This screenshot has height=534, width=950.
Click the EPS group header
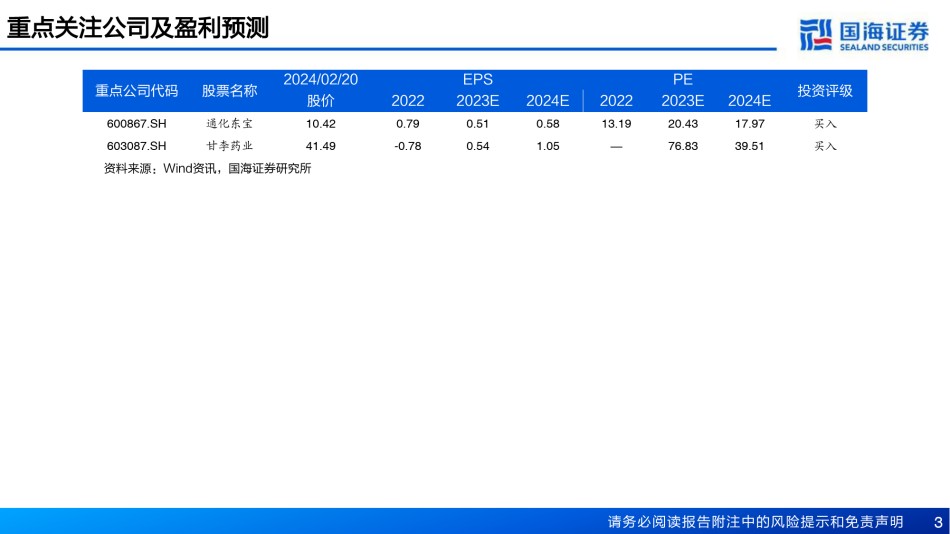pyautogui.click(x=477, y=79)
